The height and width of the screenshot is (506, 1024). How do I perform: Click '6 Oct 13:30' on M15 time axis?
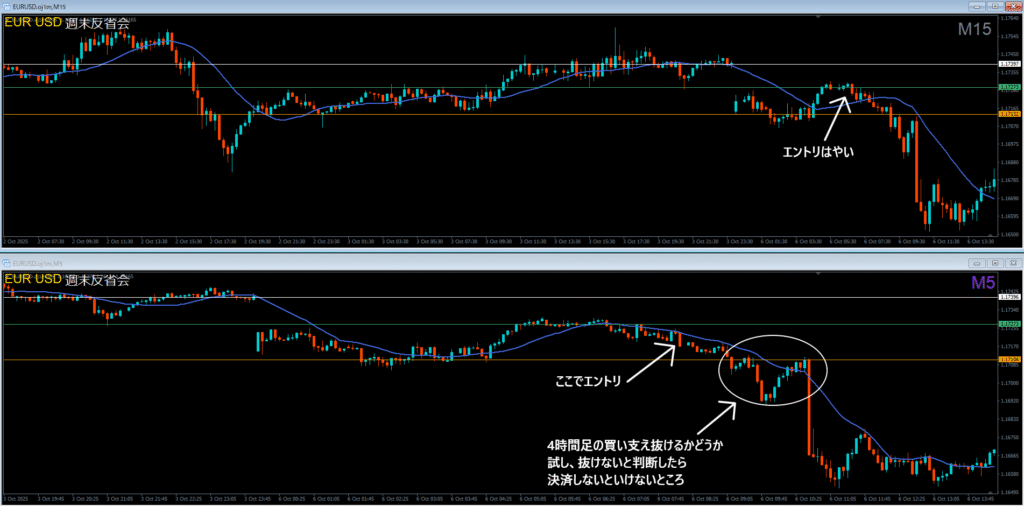(982, 241)
